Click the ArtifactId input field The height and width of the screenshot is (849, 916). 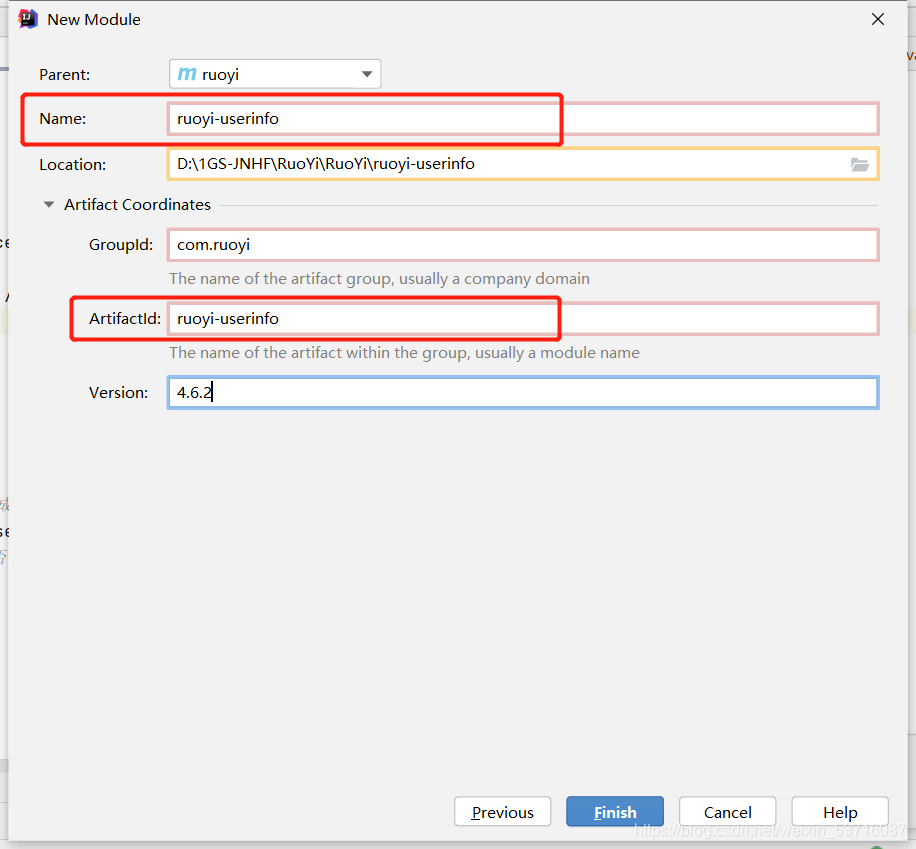[523, 318]
